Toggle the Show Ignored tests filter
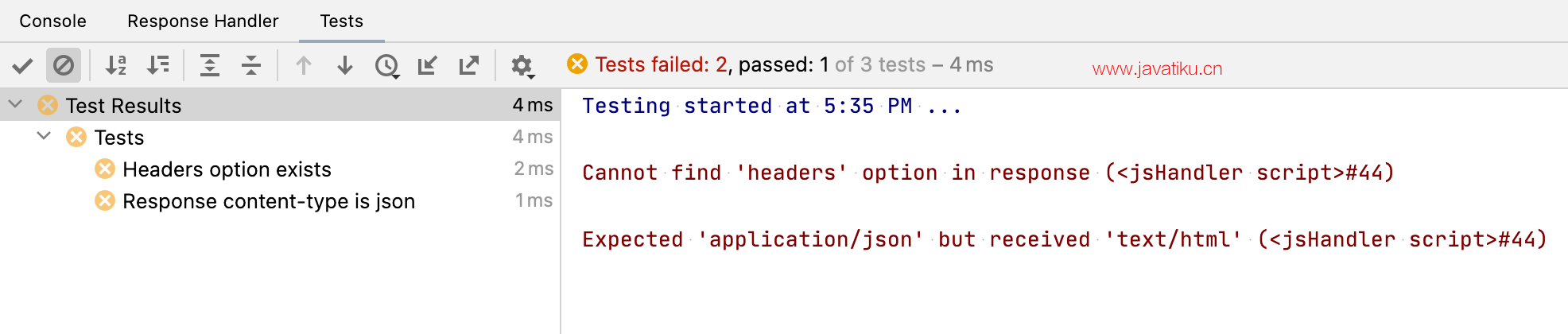The image size is (1568, 334). (64, 65)
